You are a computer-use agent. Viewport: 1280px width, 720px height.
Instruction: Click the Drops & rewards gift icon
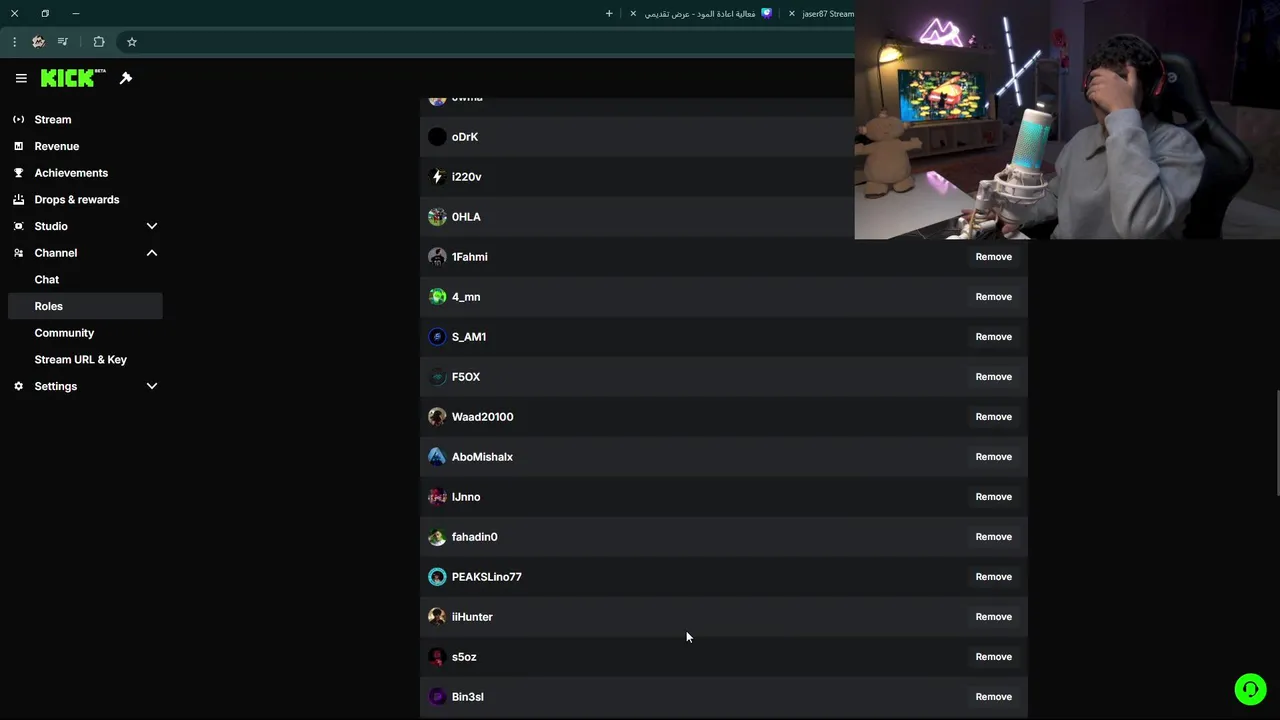(x=18, y=199)
